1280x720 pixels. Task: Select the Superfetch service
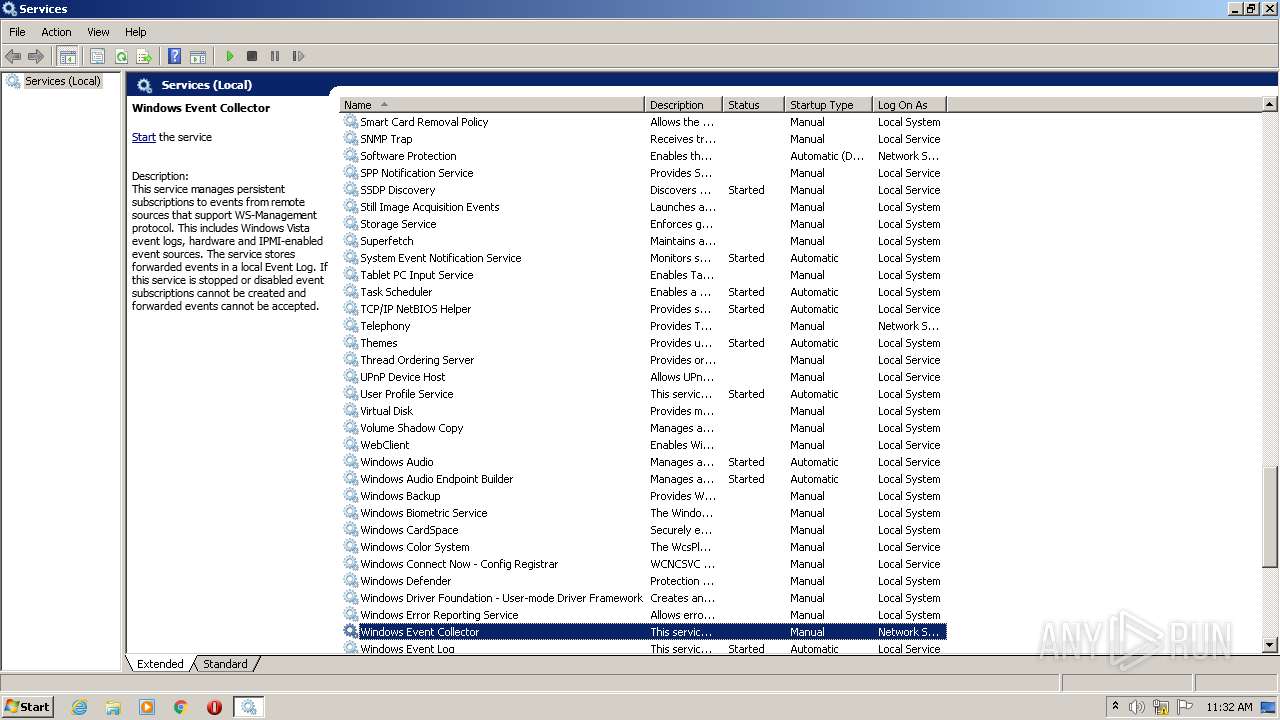click(x=643, y=241)
